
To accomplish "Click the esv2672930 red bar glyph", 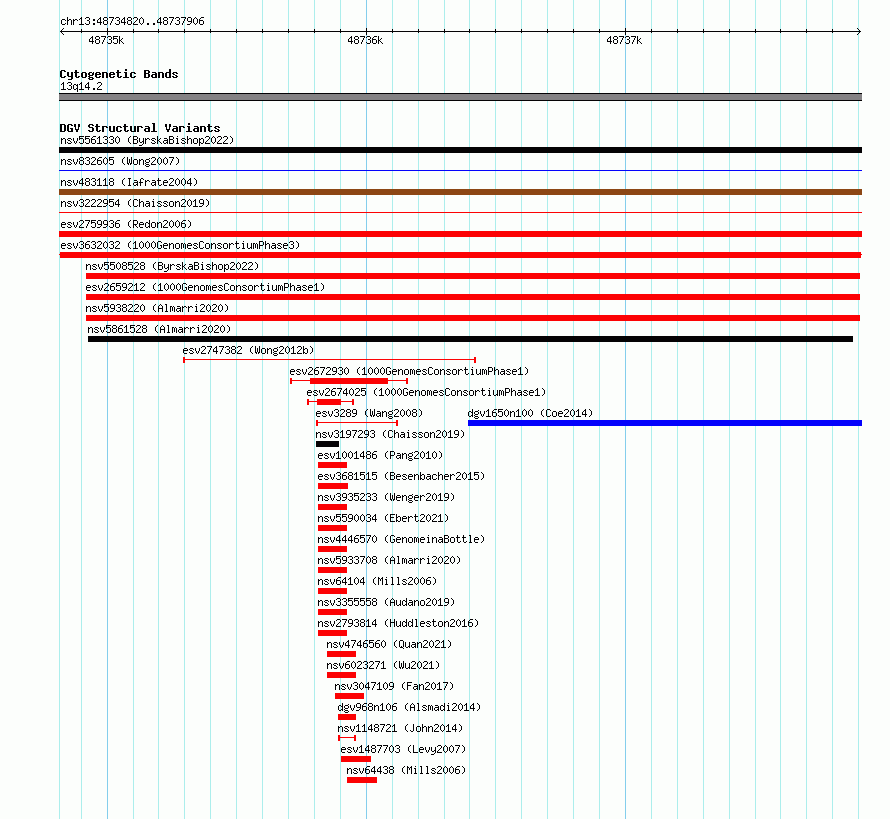I will point(349,381).
